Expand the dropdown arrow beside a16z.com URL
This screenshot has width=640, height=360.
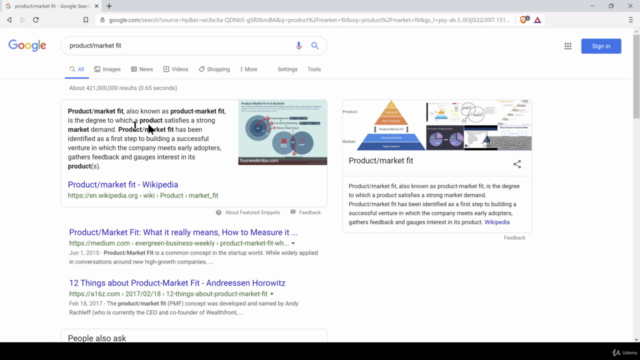coord(272,294)
